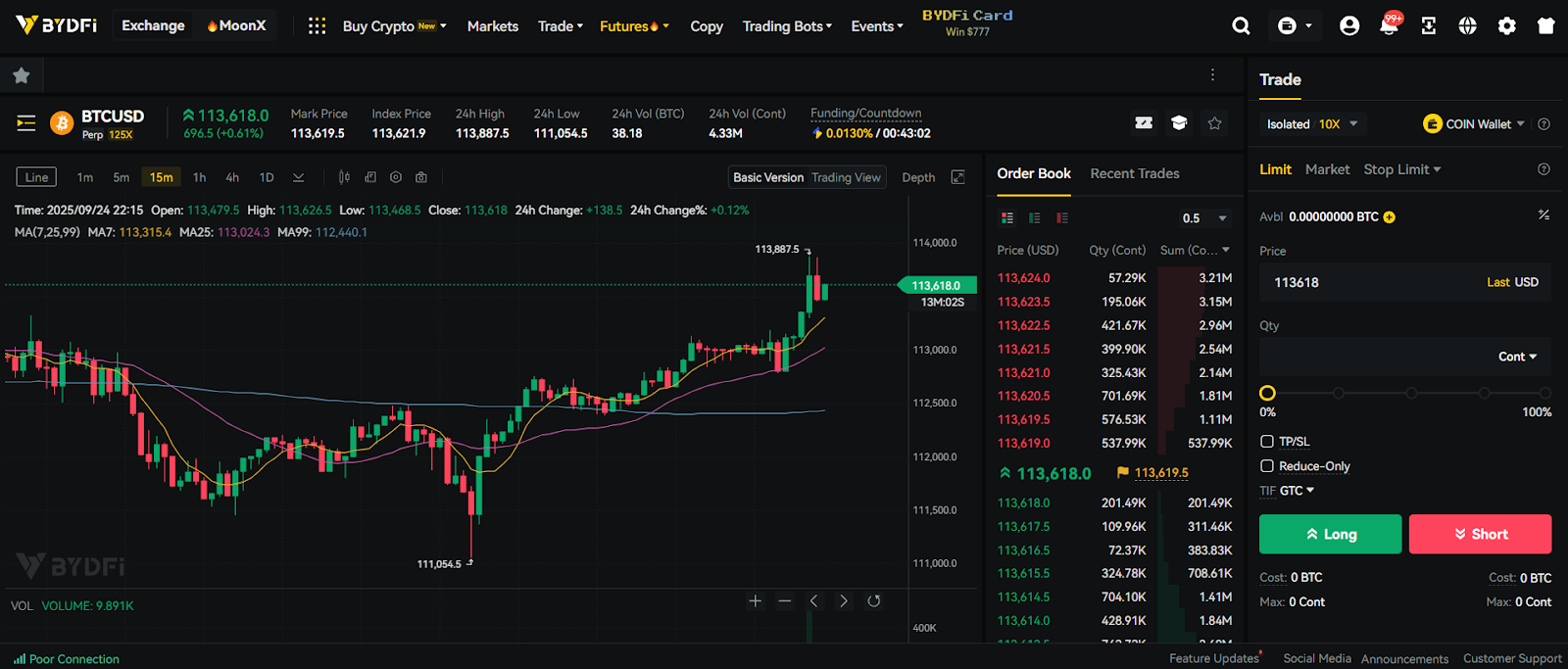Tick the Reduce-Only checkbox
The width and height of the screenshot is (1568, 669).
[1267, 466]
